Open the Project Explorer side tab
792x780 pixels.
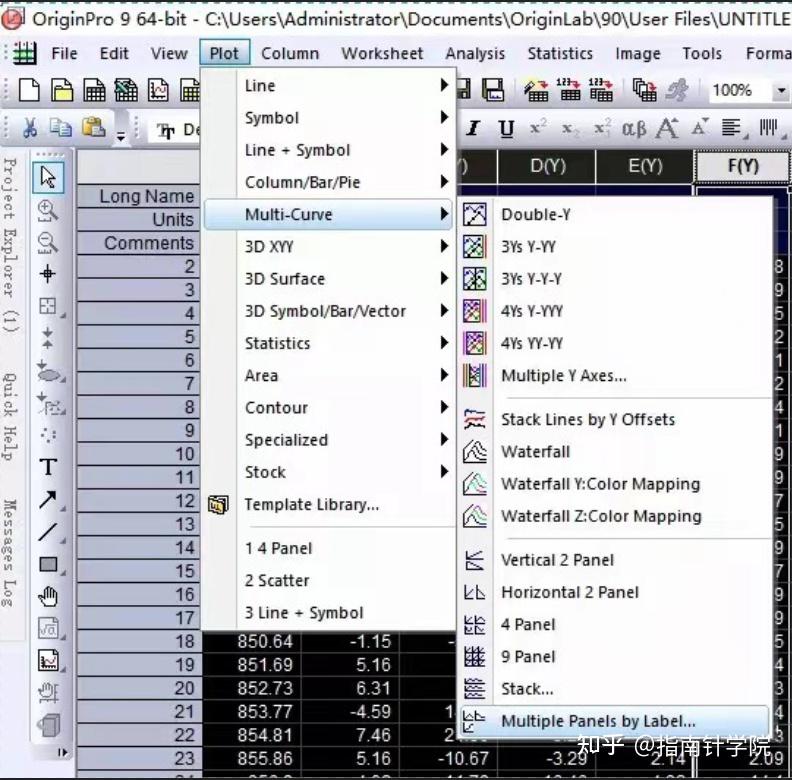click(11, 245)
